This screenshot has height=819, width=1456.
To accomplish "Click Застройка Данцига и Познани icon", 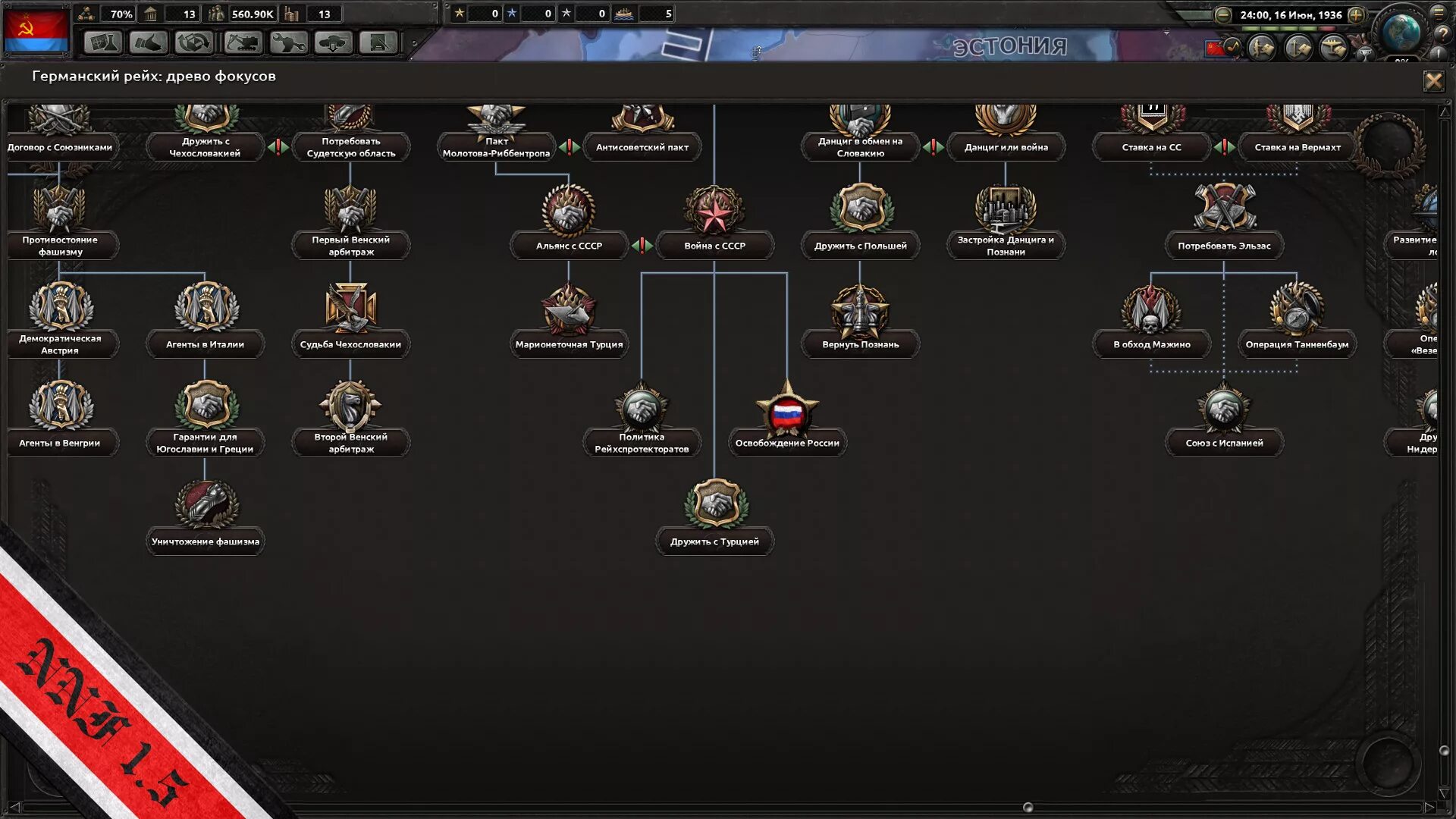I will coord(1006,208).
